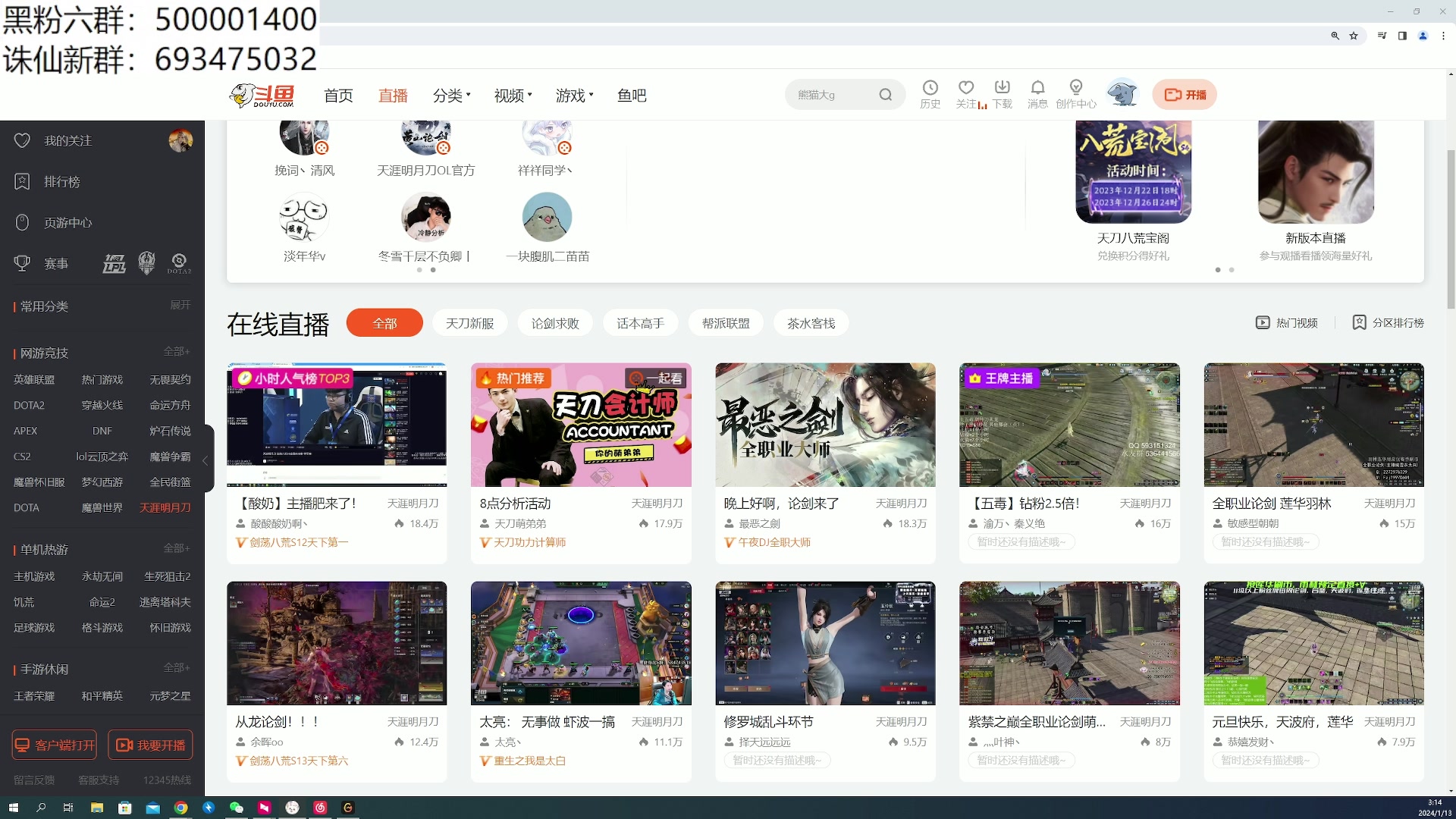Switch to the 天刀新服 filter tab
This screenshot has width=1456, height=819.
(469, 322)
